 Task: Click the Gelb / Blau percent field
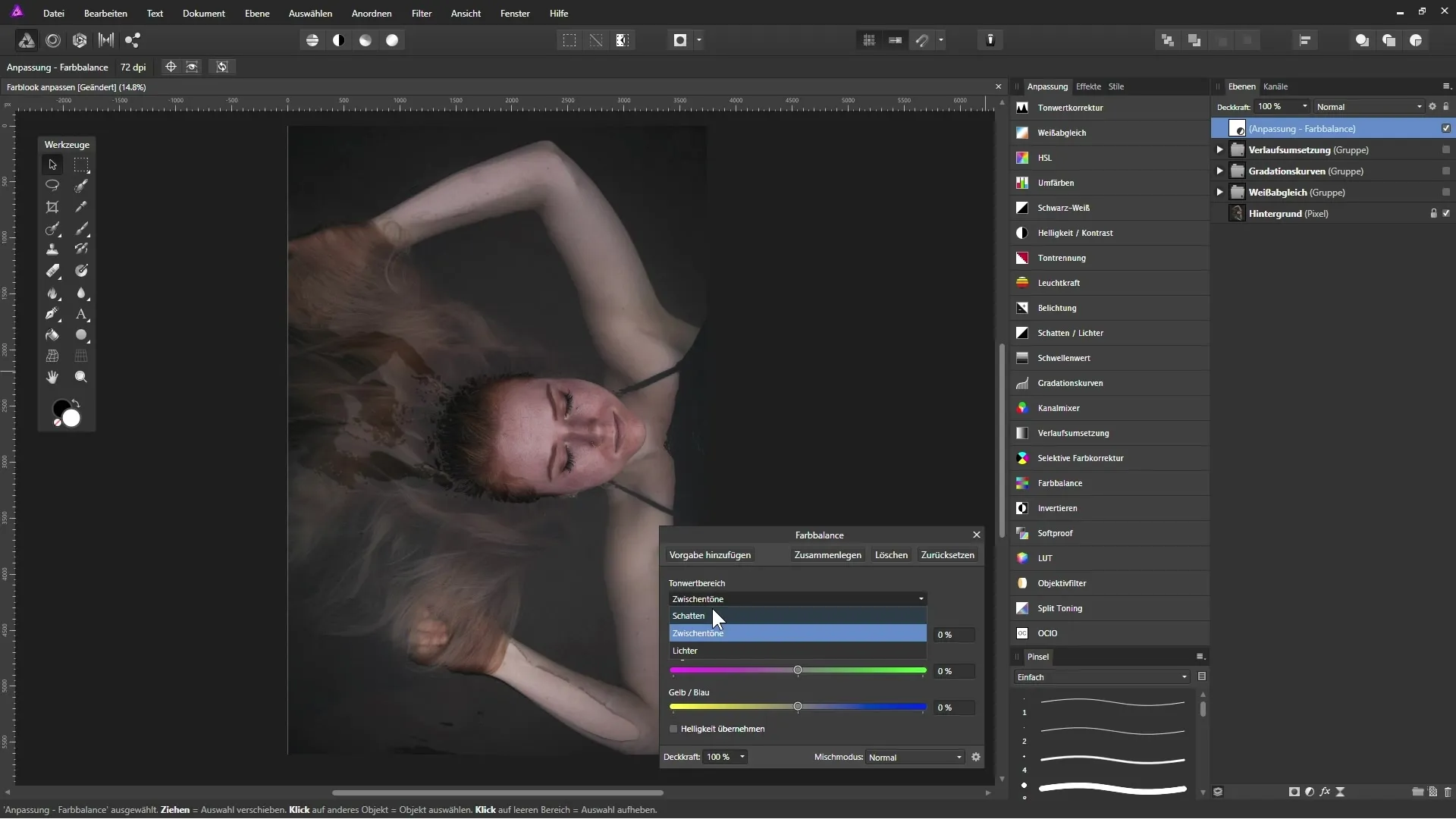click(954, 708)
